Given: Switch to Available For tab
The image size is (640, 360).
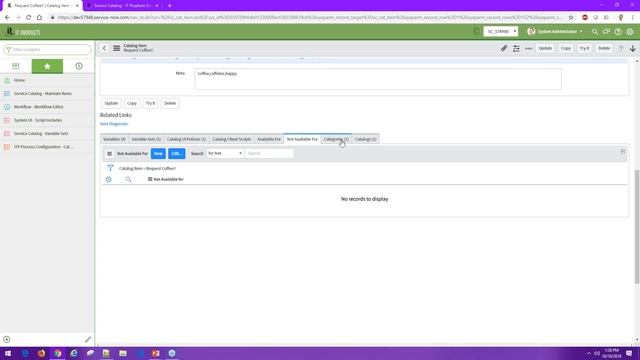Looking at the screenshot, I should [x=269, y=139].
